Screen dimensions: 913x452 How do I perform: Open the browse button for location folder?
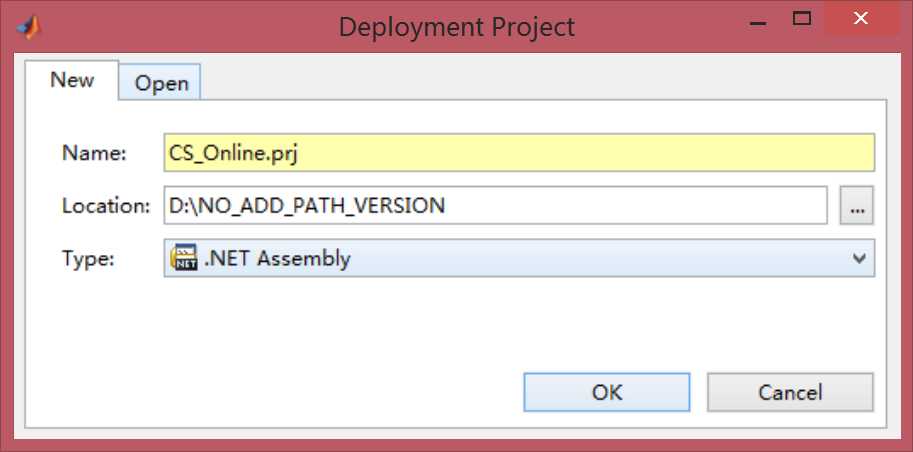click(856, 206)
